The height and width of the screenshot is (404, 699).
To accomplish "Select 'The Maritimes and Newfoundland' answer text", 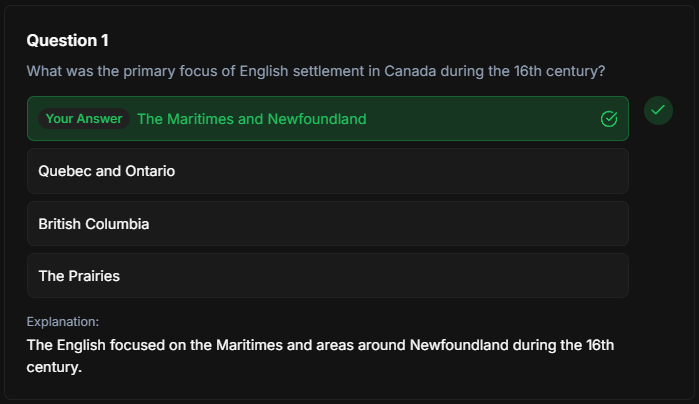I will tap(252, 119).
